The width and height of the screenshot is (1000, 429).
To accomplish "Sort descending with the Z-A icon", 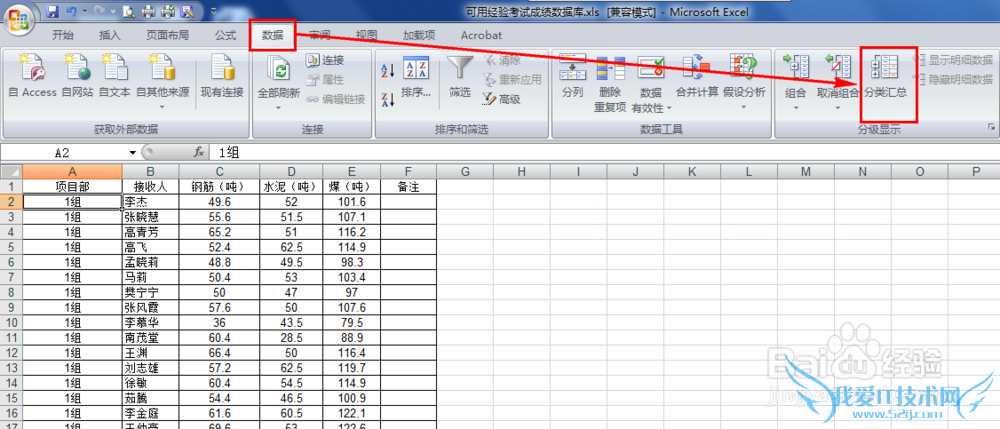I will (x=387, y=99).
